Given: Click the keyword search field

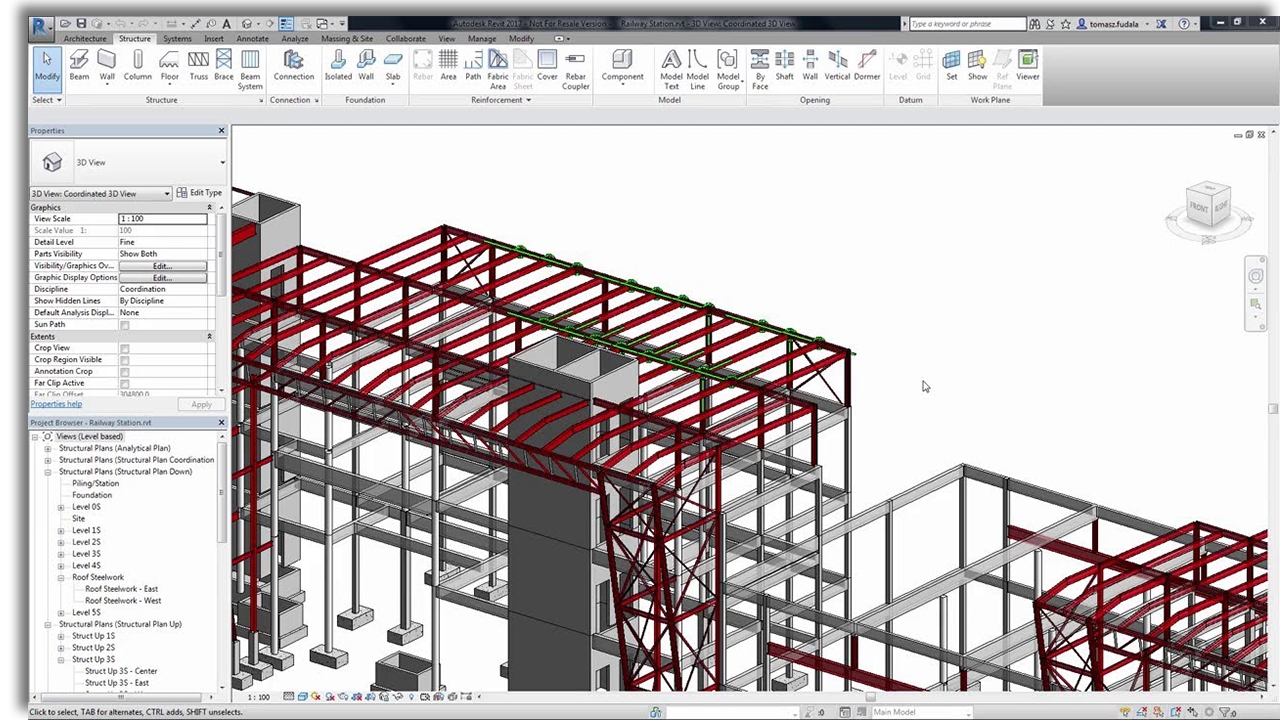Looking at the screenshot, I should click(965, 23).
